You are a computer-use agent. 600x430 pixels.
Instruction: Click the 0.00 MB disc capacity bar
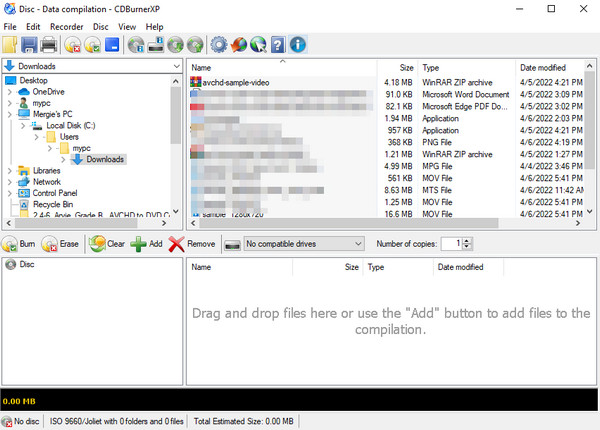click(299, 401)
